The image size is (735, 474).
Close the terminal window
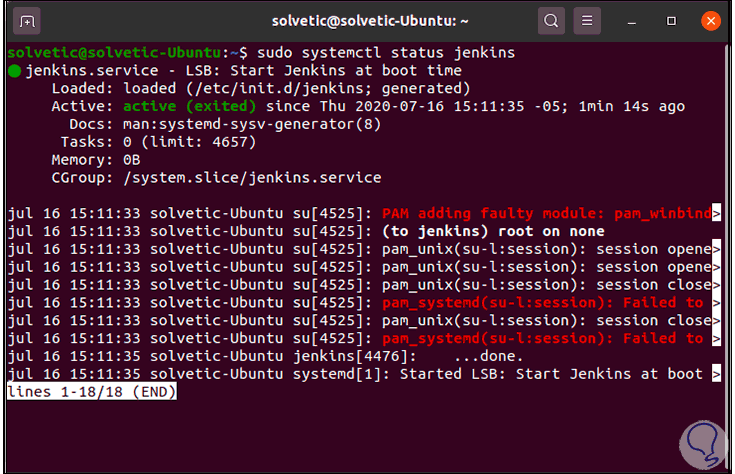(x=711, y=21)
